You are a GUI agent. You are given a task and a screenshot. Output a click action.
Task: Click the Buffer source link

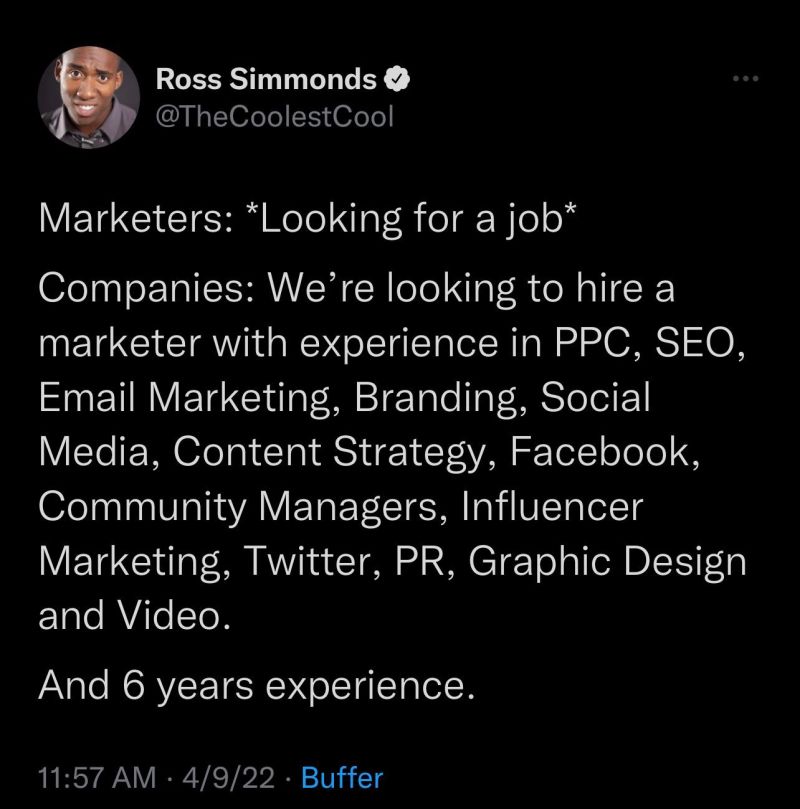(342, 777)
